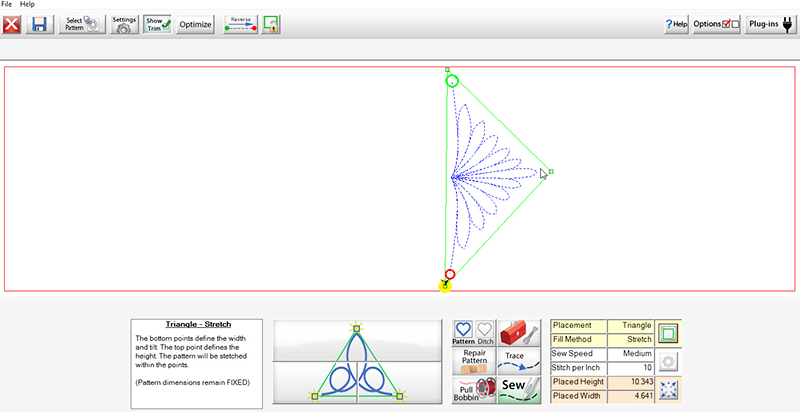Change the Fill Method value Stretch

(x=629, y=340)
